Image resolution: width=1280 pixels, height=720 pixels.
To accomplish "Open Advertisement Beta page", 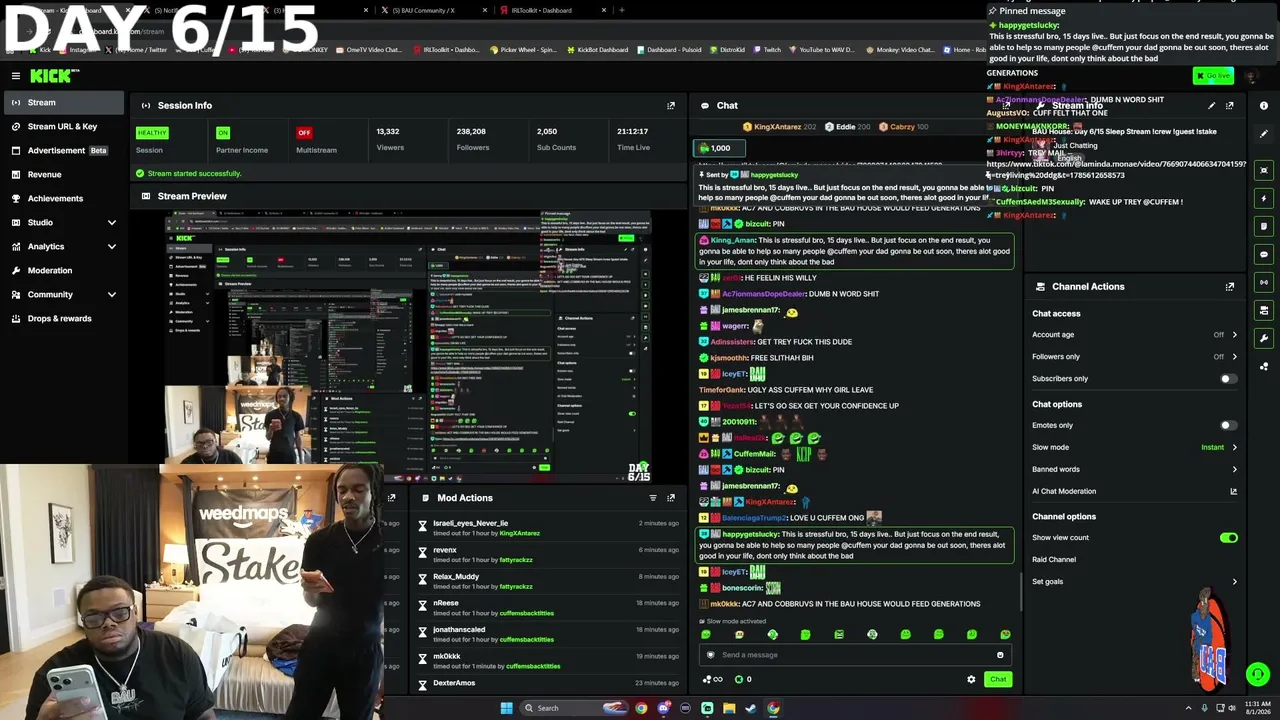I will pyautogui.click(x=62, y=150).
